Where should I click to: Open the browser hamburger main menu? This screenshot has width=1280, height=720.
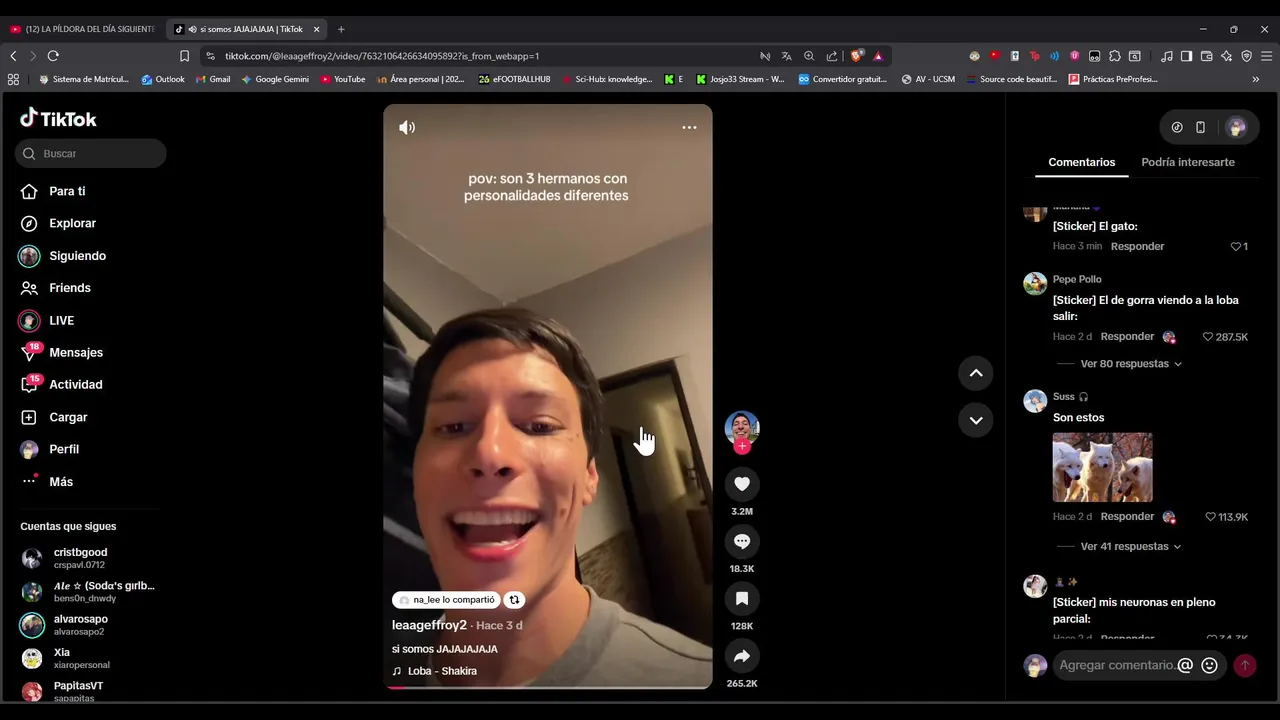[x=1265, y=56]
